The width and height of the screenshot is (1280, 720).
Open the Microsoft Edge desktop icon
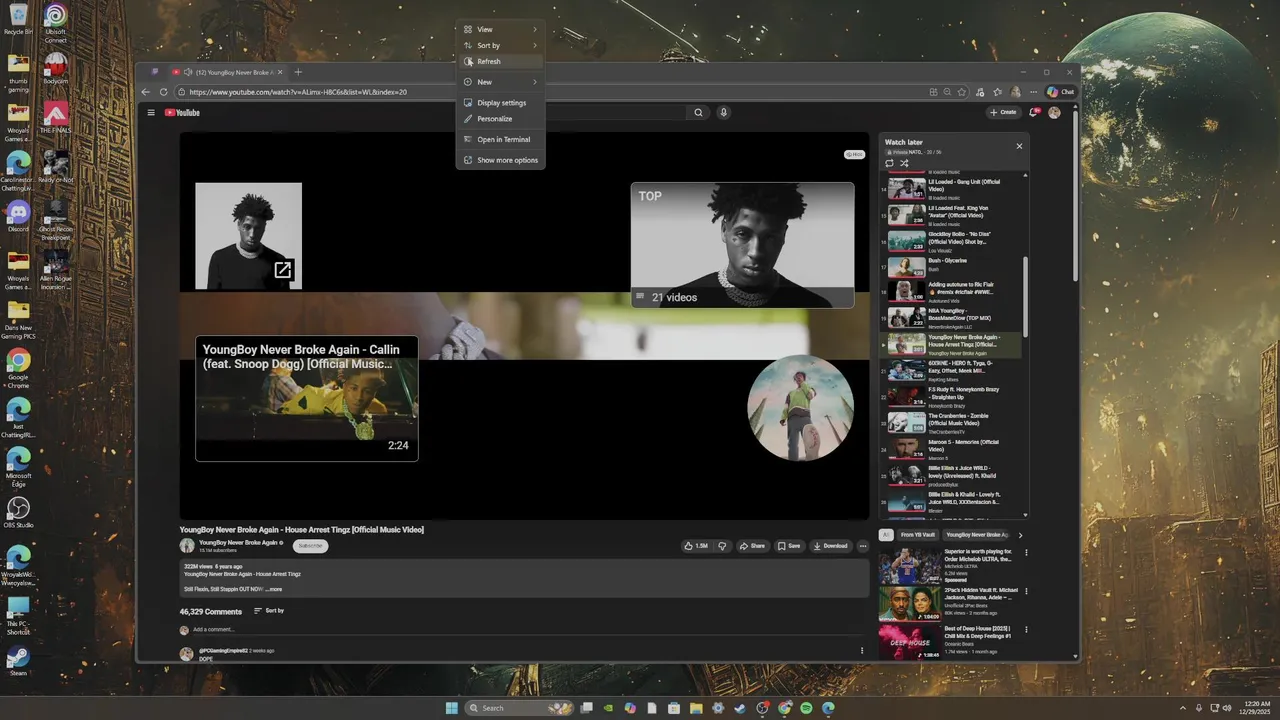18,466
